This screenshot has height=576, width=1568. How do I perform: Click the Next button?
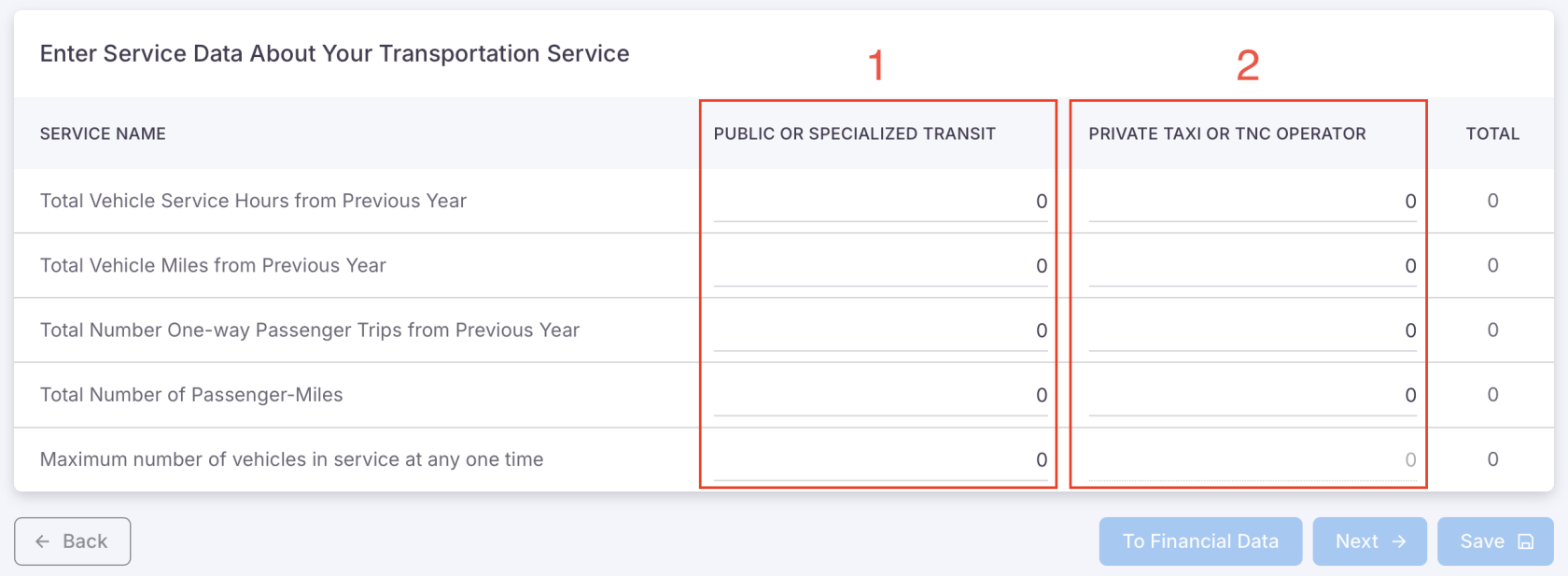pyautogui.click(x=1369, y=541)
